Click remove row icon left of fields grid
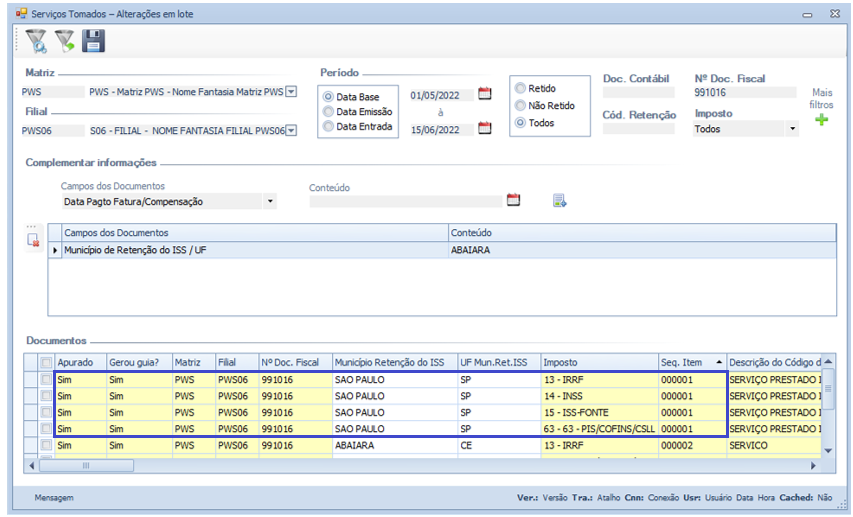853x517 pixels. point(33,240)
